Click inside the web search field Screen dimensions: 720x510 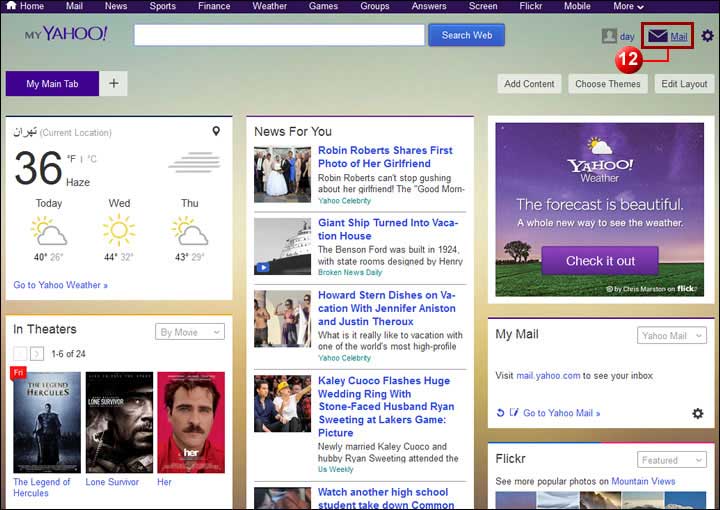pos(279,35)
